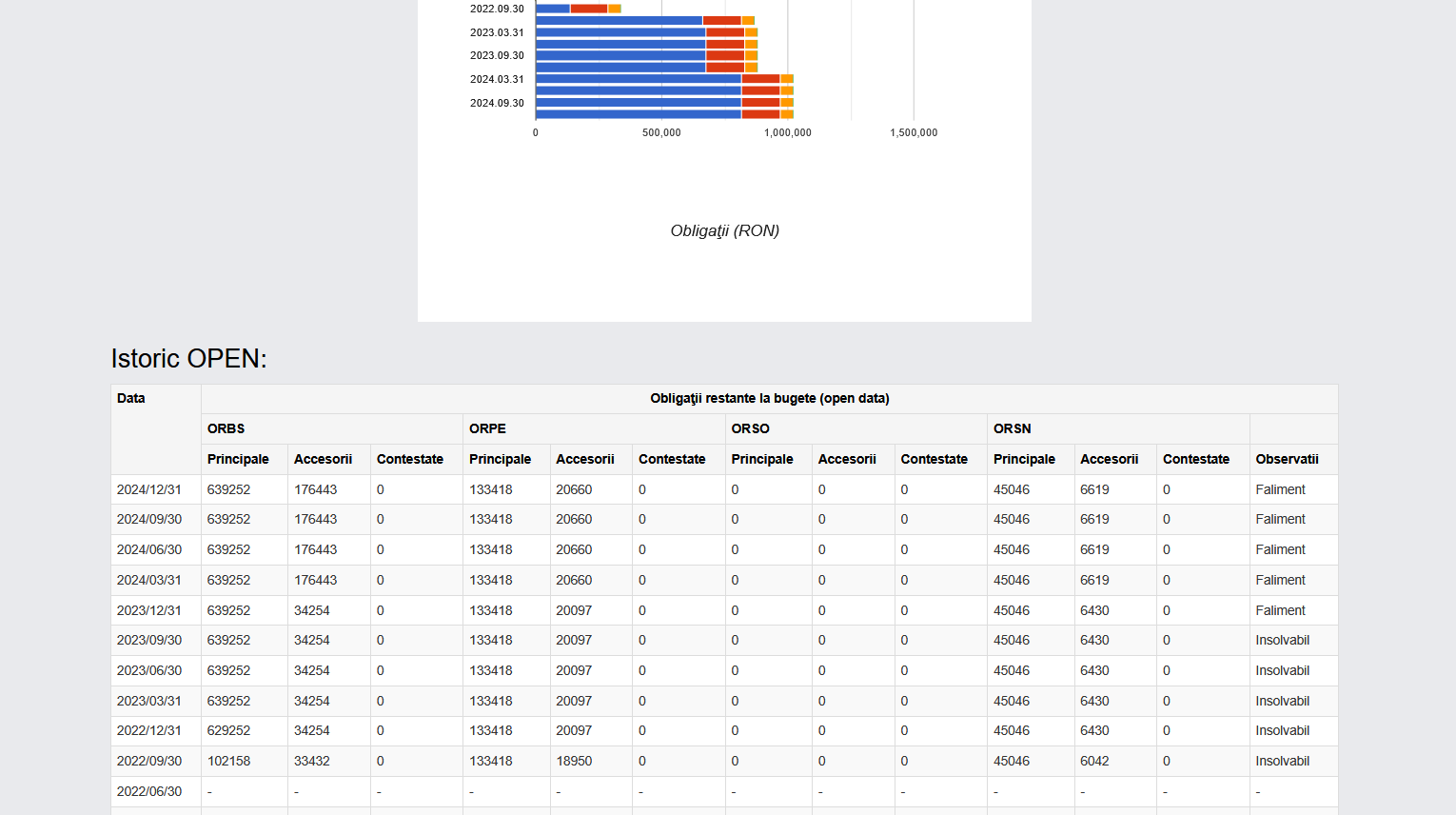1456x815 pixels.
Task: Click the ORSO group header
Action: 750,429
